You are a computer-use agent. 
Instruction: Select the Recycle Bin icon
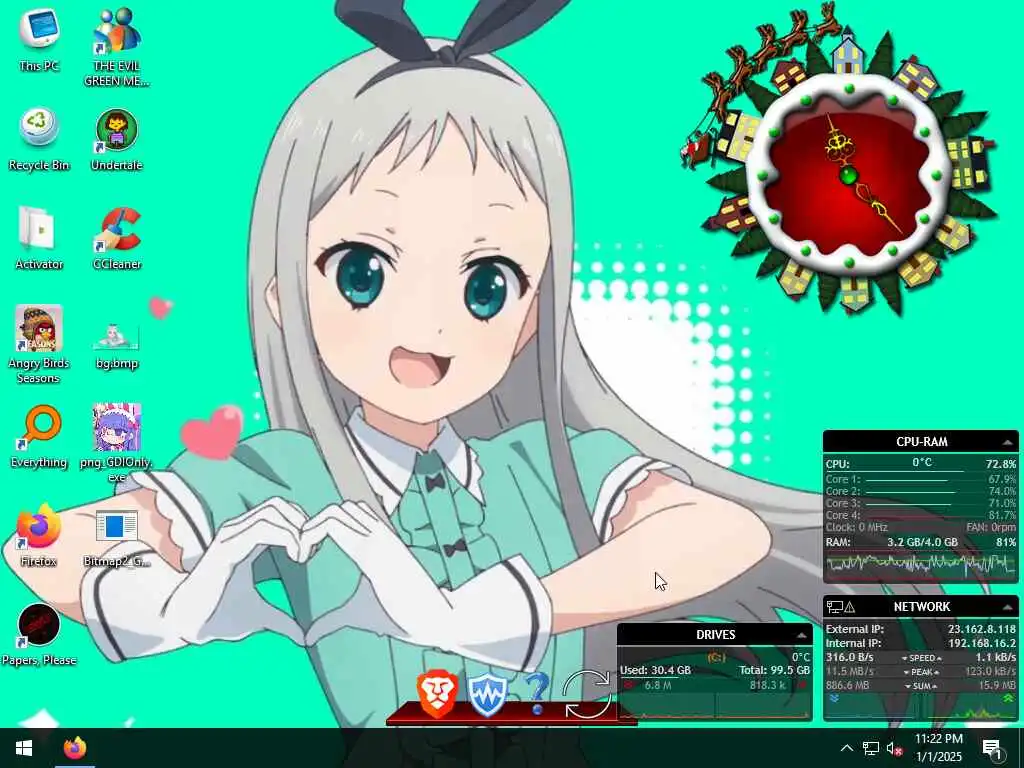pyautogui.click(x=39, y=139)
